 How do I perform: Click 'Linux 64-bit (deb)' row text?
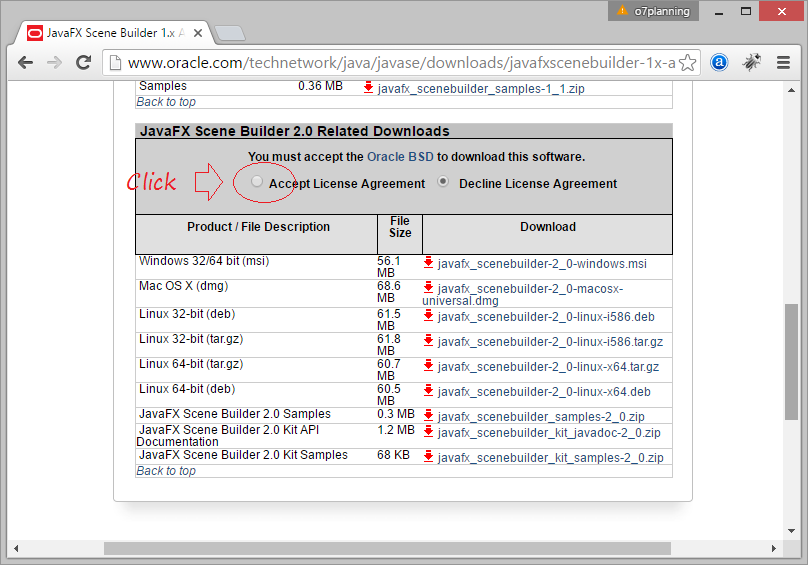click(x=187, y=389)
